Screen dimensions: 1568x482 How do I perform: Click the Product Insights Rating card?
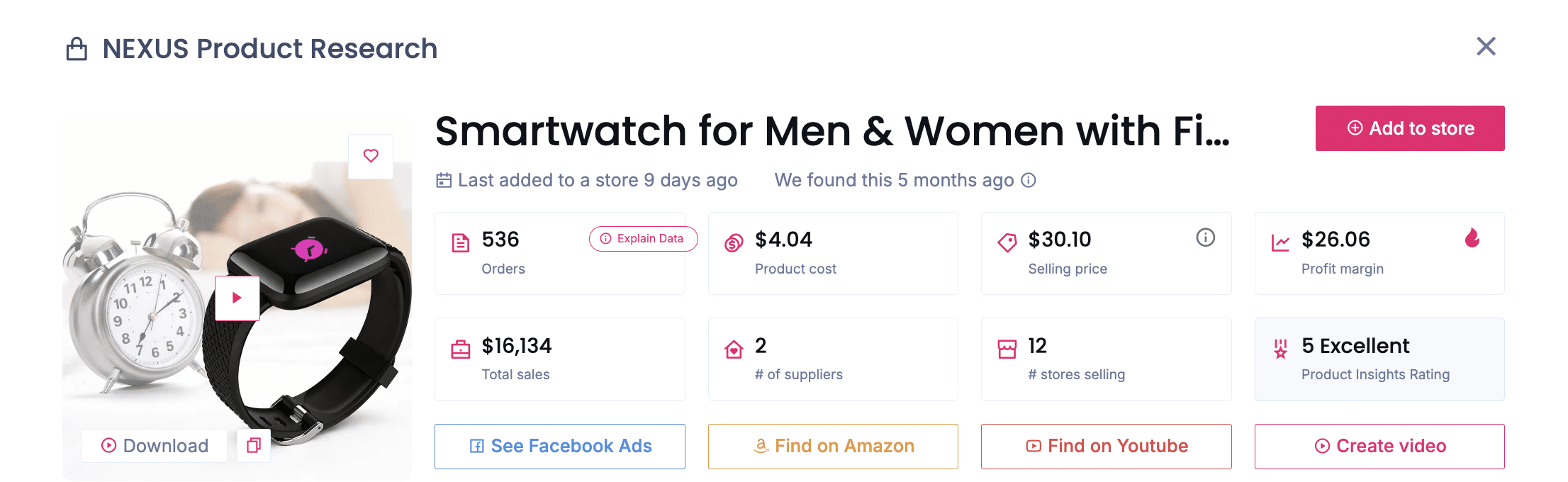pyautogui.click(x=1379, y=359)
